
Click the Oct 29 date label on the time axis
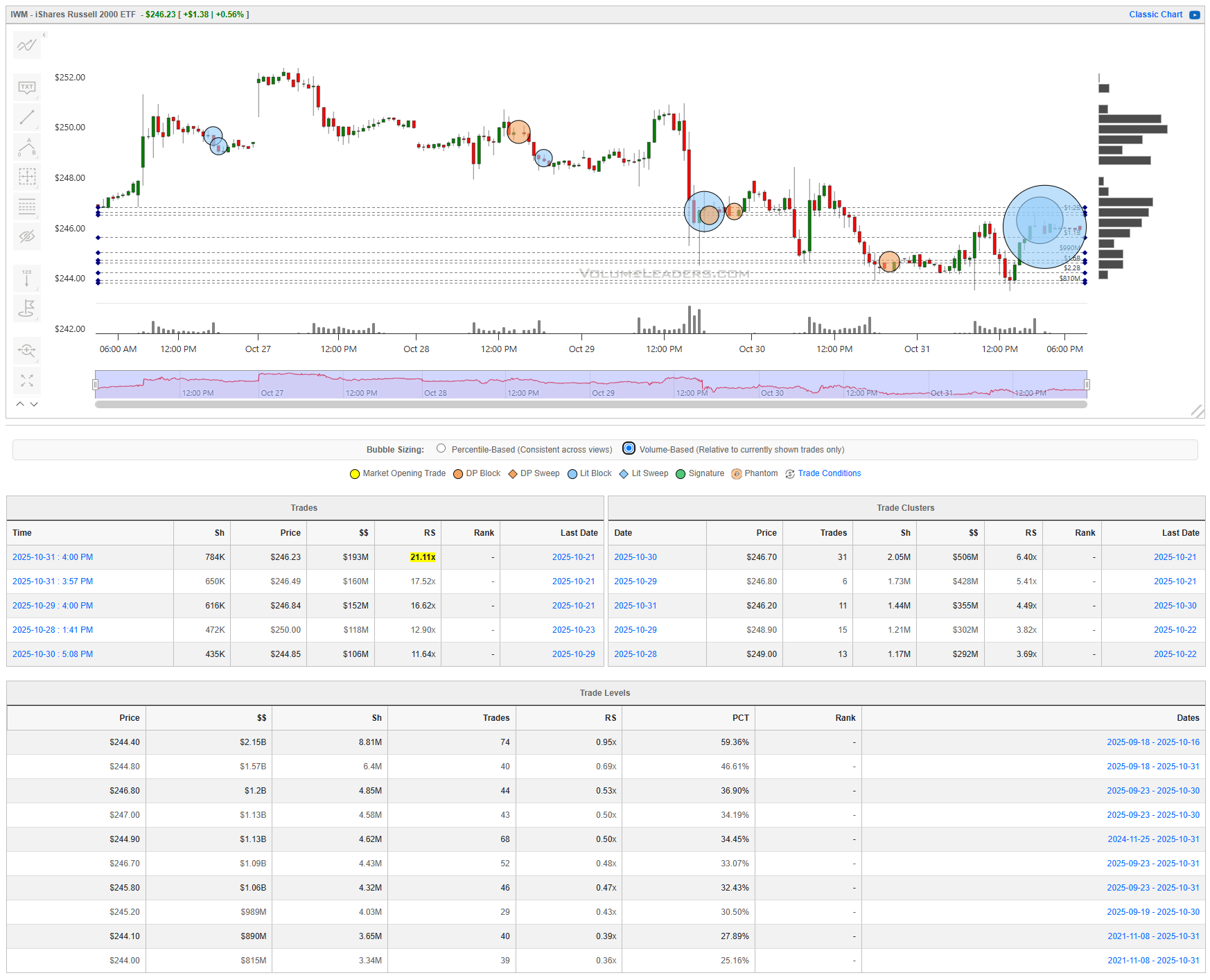tap(581, 349)
